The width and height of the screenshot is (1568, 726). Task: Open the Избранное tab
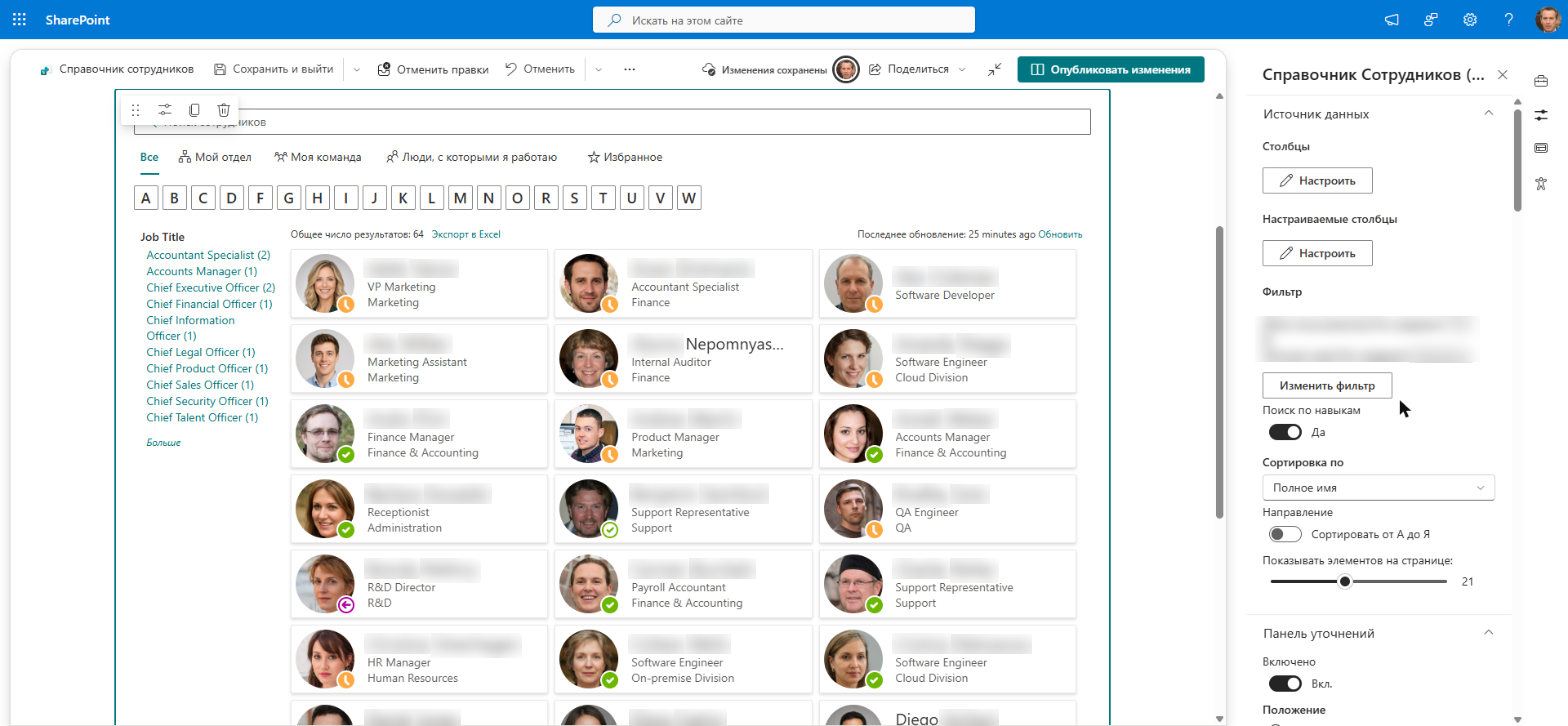pyautogui.click(x=625, y=157)
